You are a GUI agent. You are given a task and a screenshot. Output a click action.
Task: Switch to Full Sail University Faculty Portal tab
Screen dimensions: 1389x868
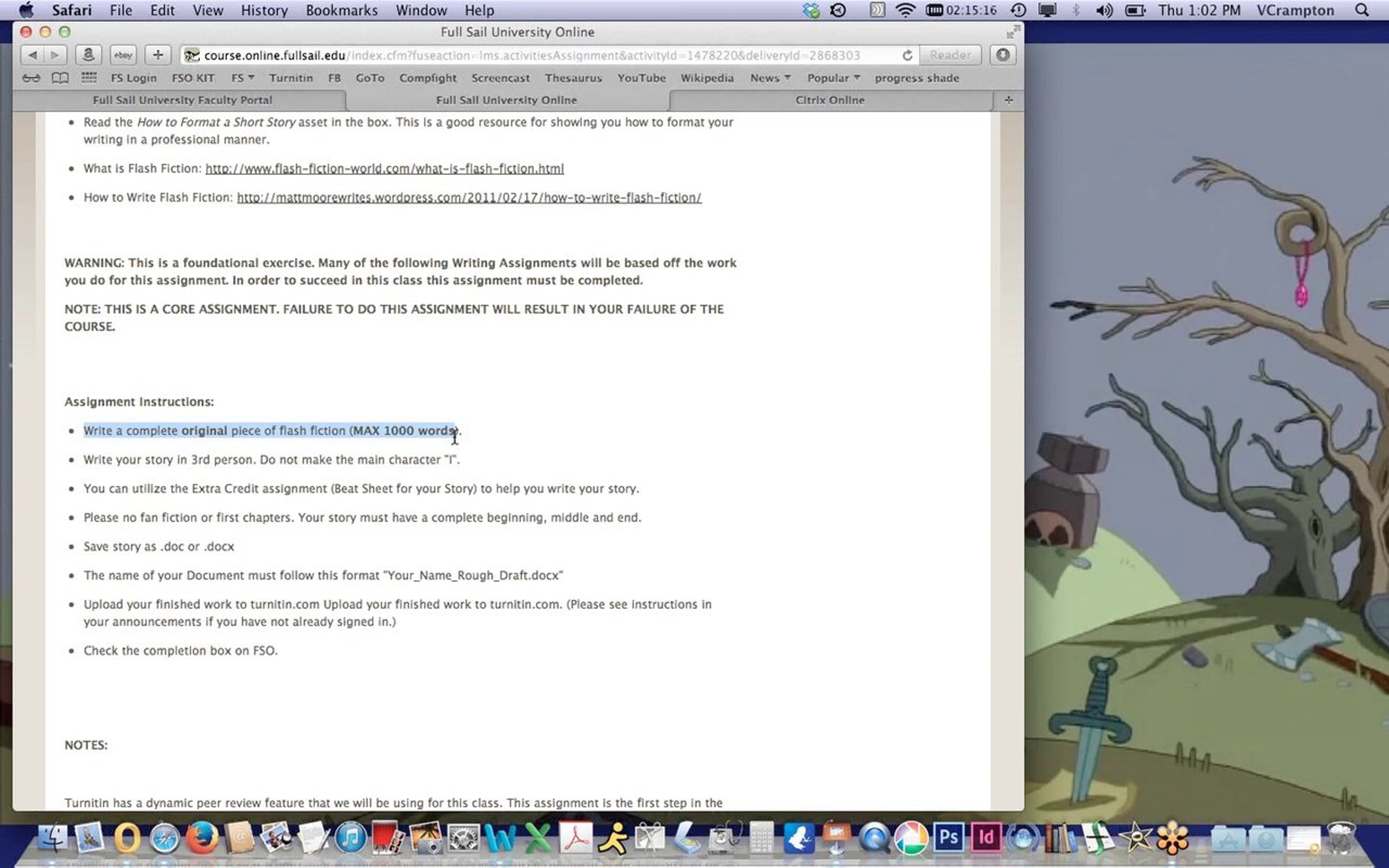click(x=182, y=100)
